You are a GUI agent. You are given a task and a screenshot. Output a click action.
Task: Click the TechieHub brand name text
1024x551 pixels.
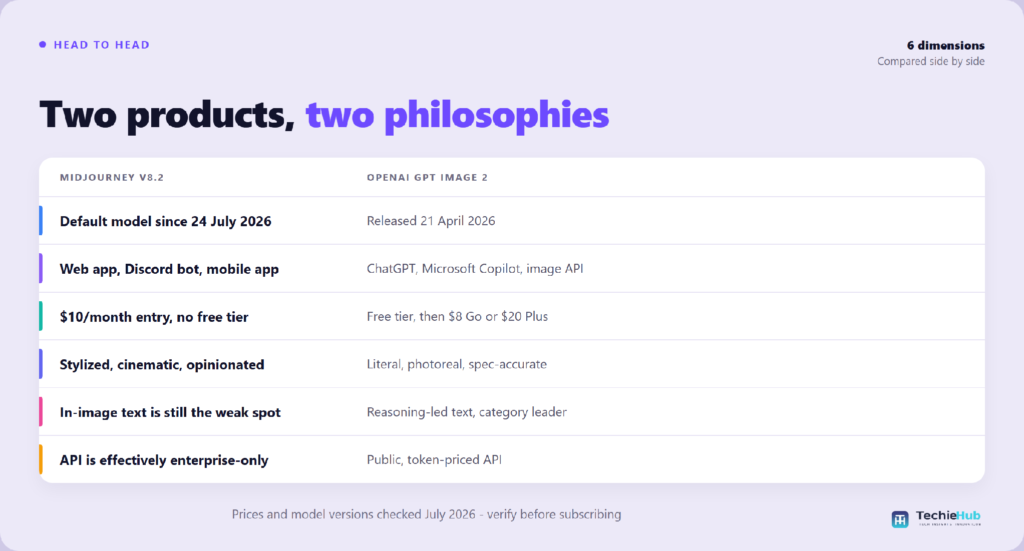[948, 516]
